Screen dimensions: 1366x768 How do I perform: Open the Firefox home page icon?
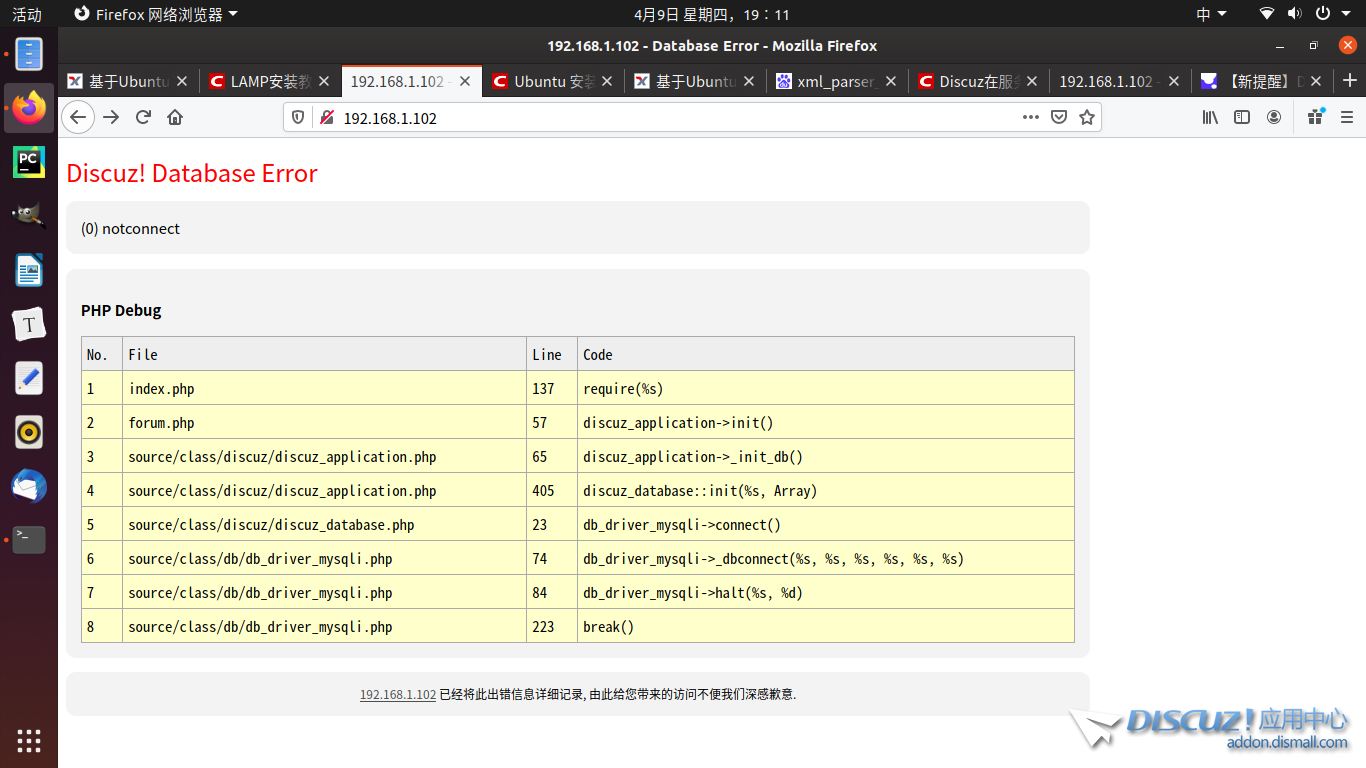tap(175, 117)
